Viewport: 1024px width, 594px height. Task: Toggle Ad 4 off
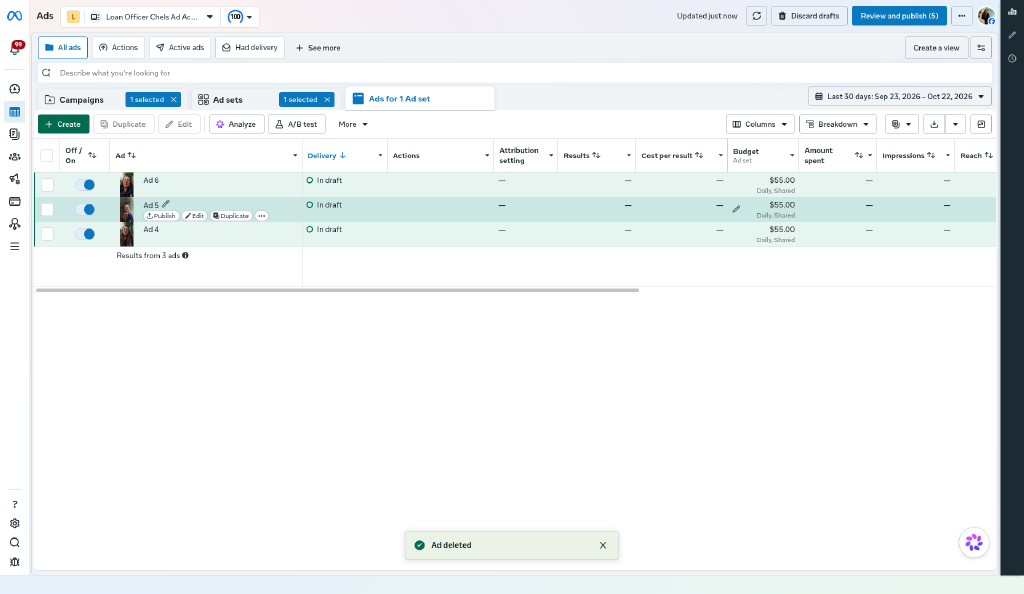click(85, 234)
